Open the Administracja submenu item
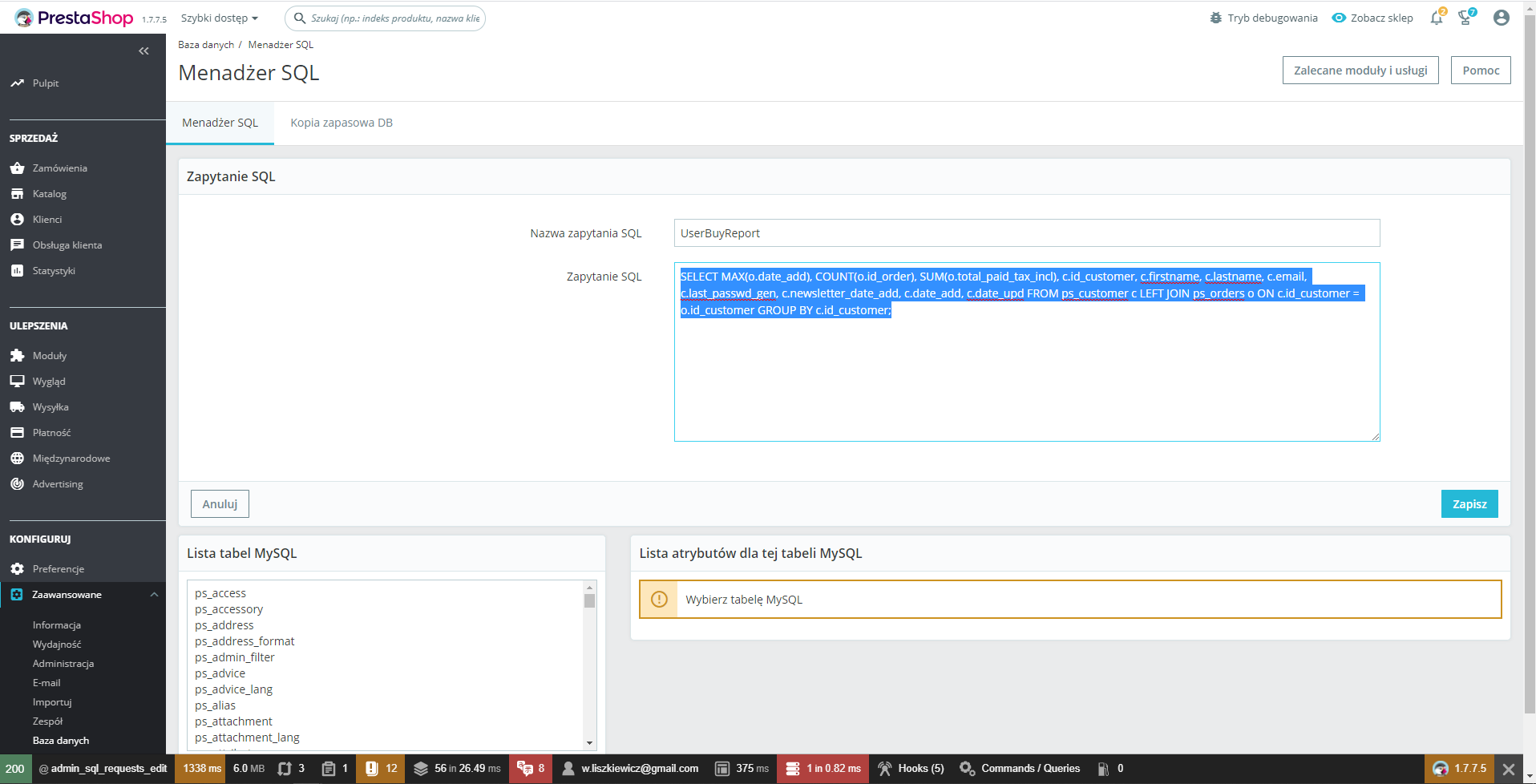Image resolution: width=1536 pixels, height=784 pixels. pos(63,664)
